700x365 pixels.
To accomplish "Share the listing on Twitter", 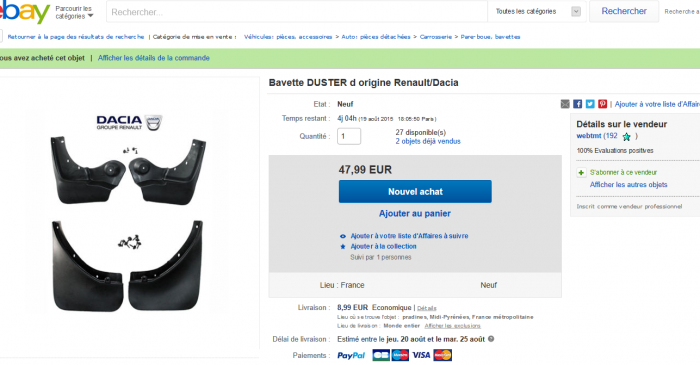I will coord(590,104).
